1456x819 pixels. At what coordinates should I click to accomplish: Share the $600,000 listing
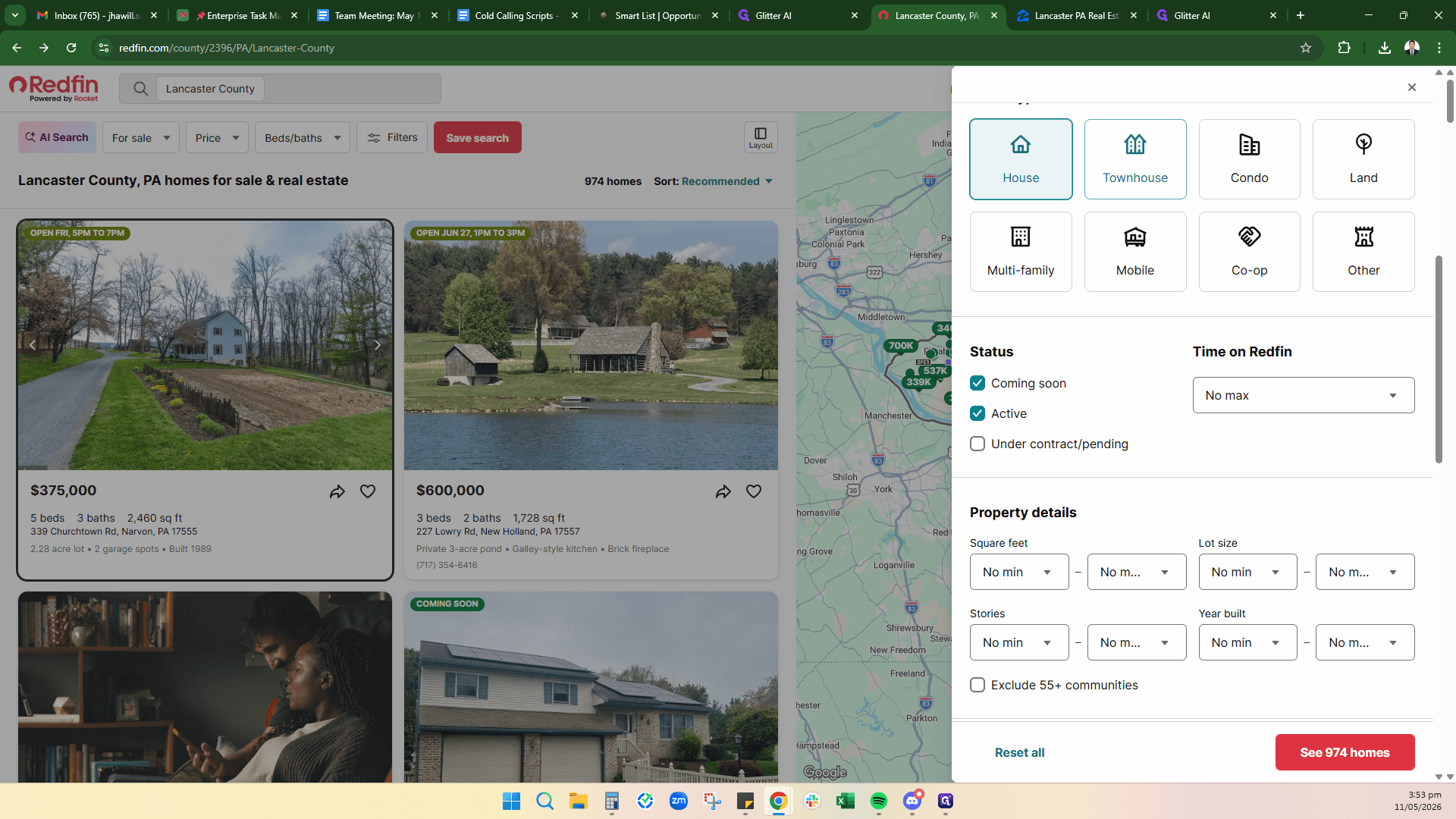pyautogui.click(x=723, y=491)
